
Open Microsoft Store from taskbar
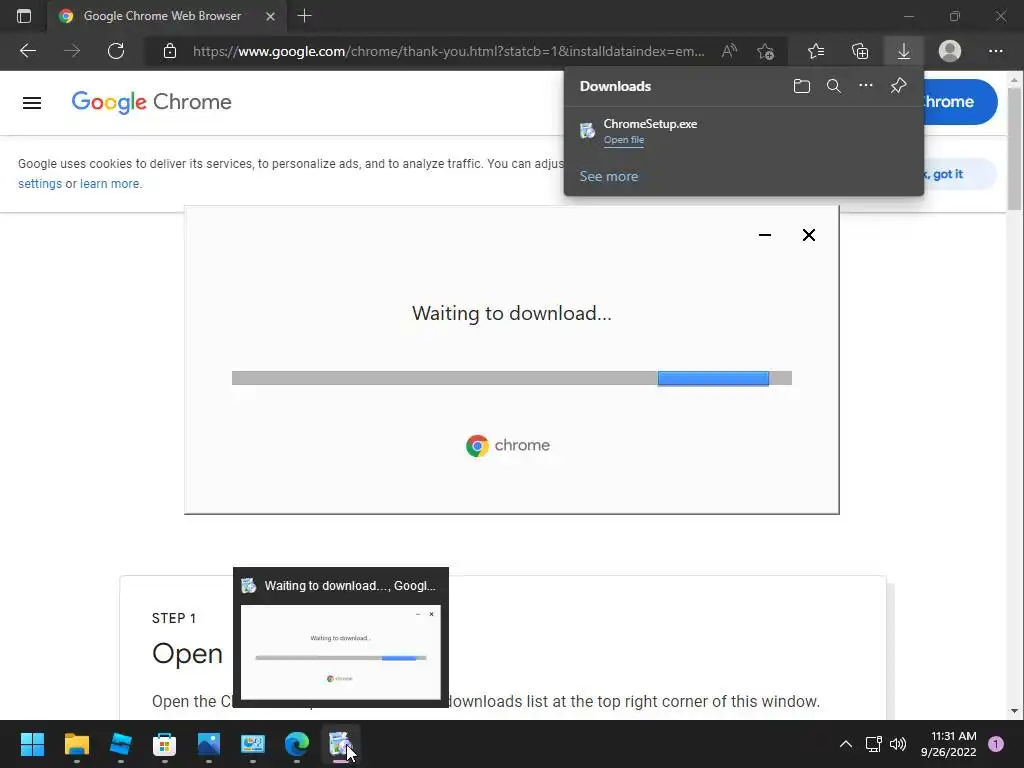(x=165, y=744)
